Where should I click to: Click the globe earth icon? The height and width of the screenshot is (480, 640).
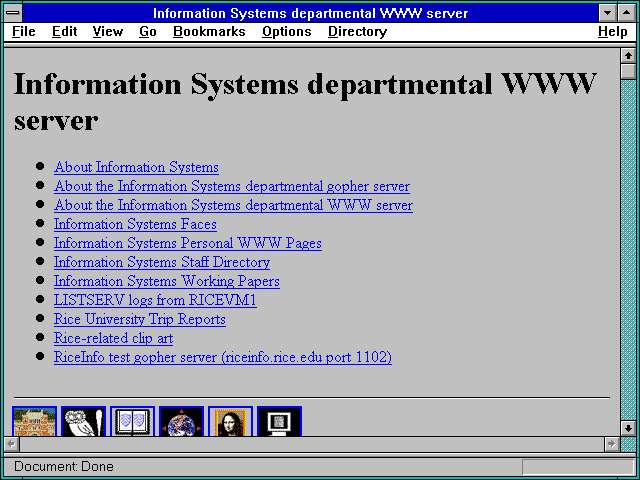coord(181,421)
